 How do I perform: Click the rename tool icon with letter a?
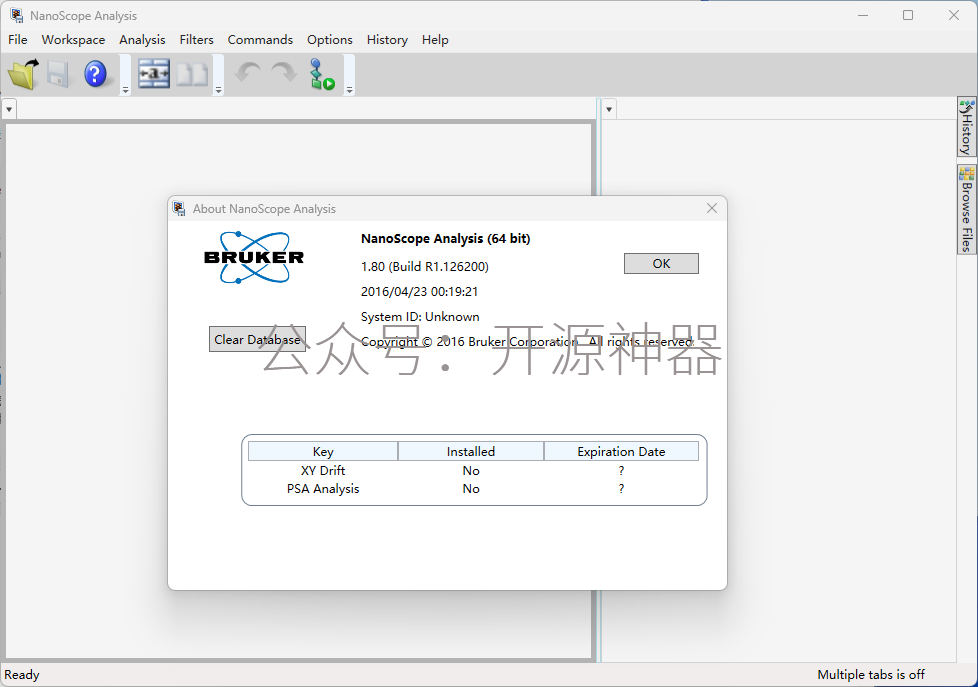[154, 74]
